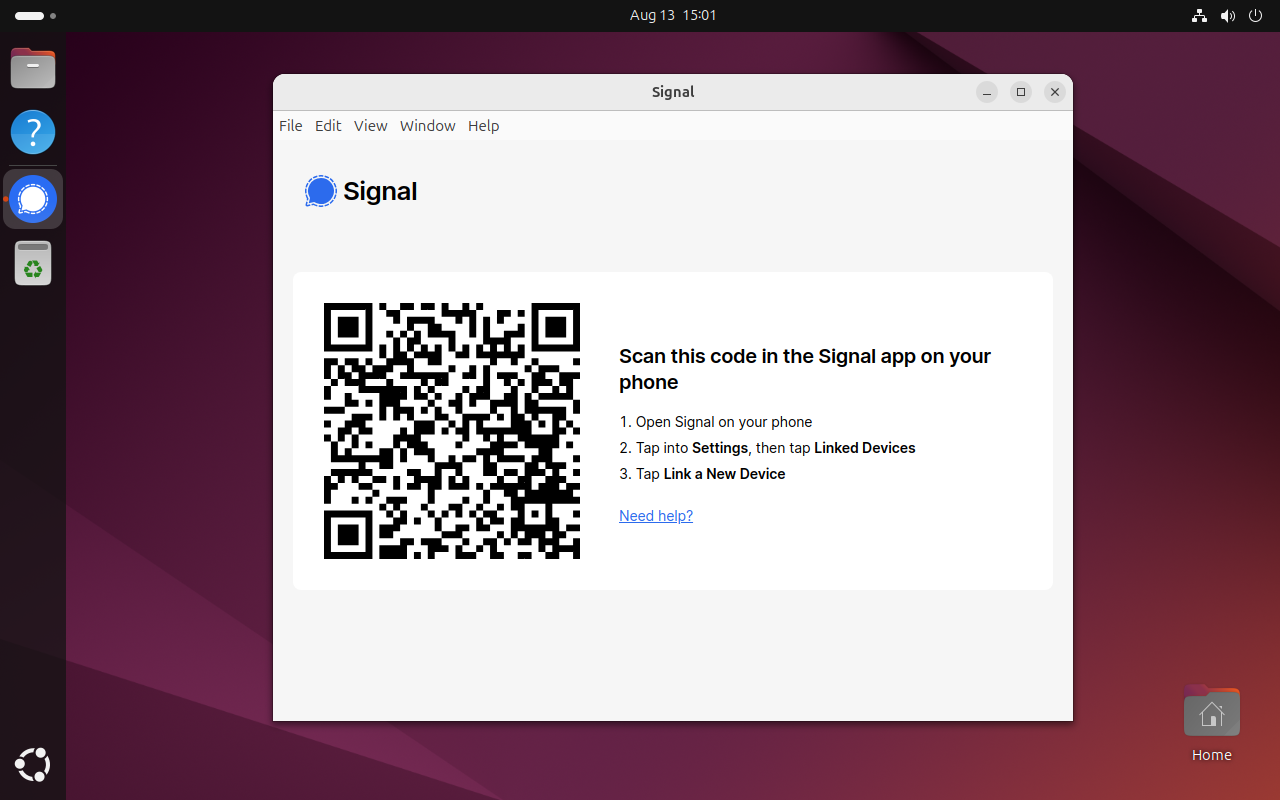Click the Signal logo icon in header
The image size is (1280, 800).
321,191
